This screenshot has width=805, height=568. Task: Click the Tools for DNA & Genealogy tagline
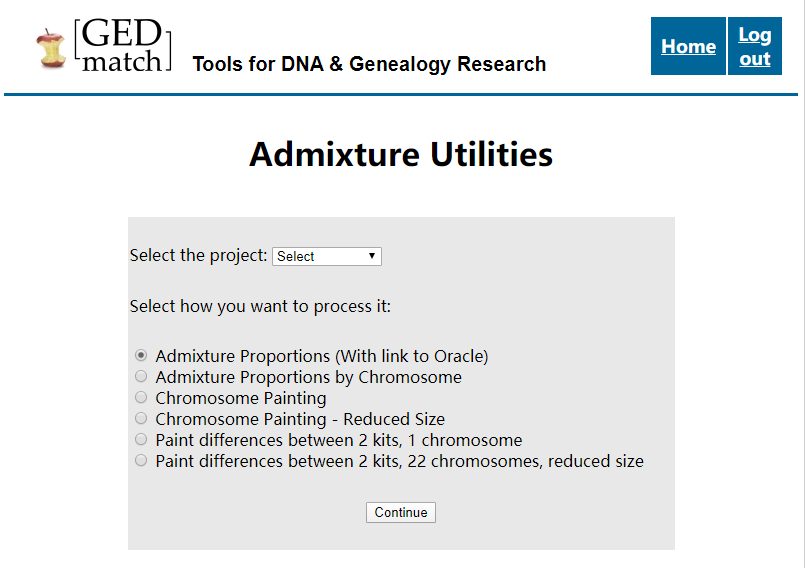coord(369,64)
